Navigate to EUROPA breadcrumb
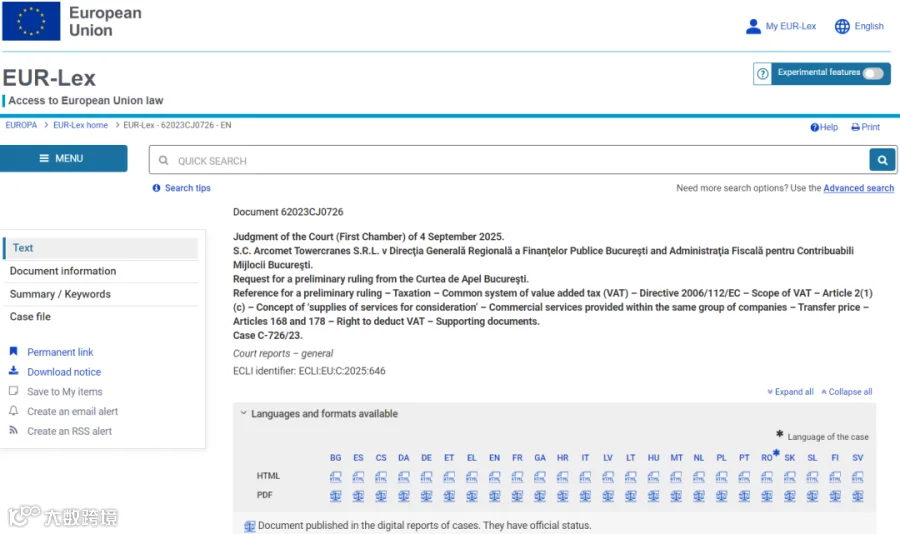The image size is (900, 534). click(21, 125)
